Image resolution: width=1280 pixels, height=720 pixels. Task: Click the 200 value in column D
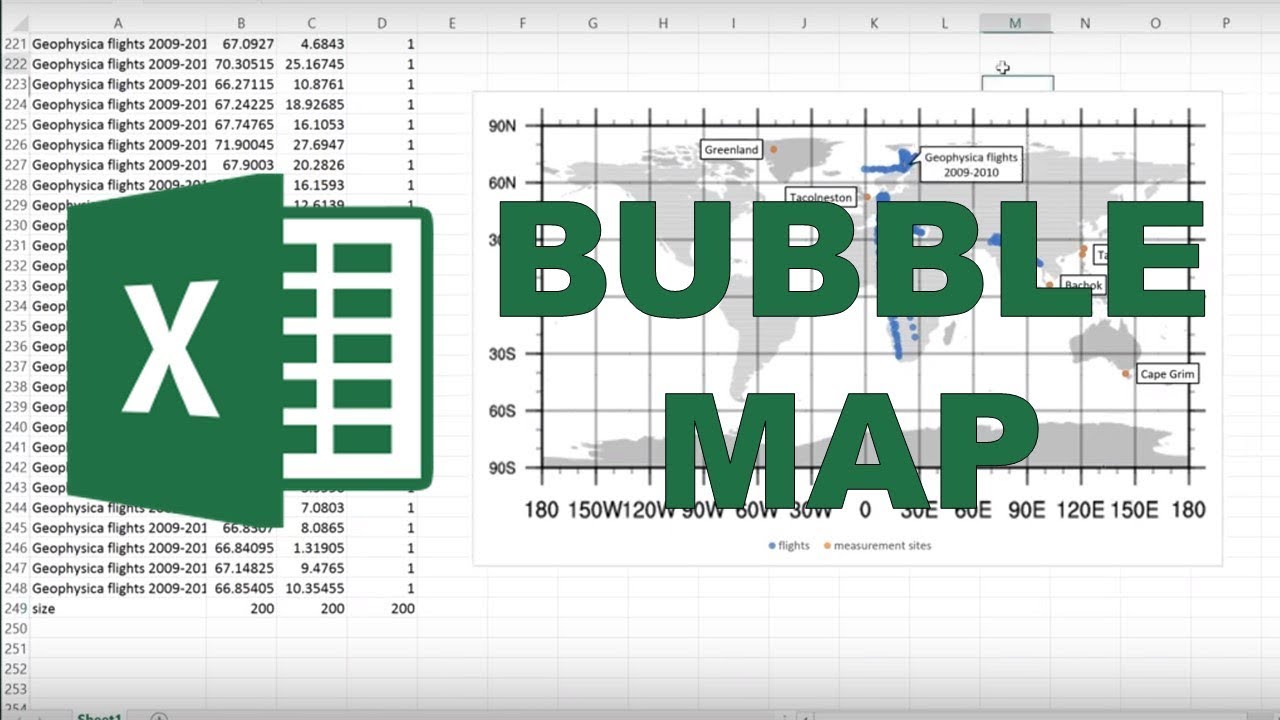click(382, 608)
